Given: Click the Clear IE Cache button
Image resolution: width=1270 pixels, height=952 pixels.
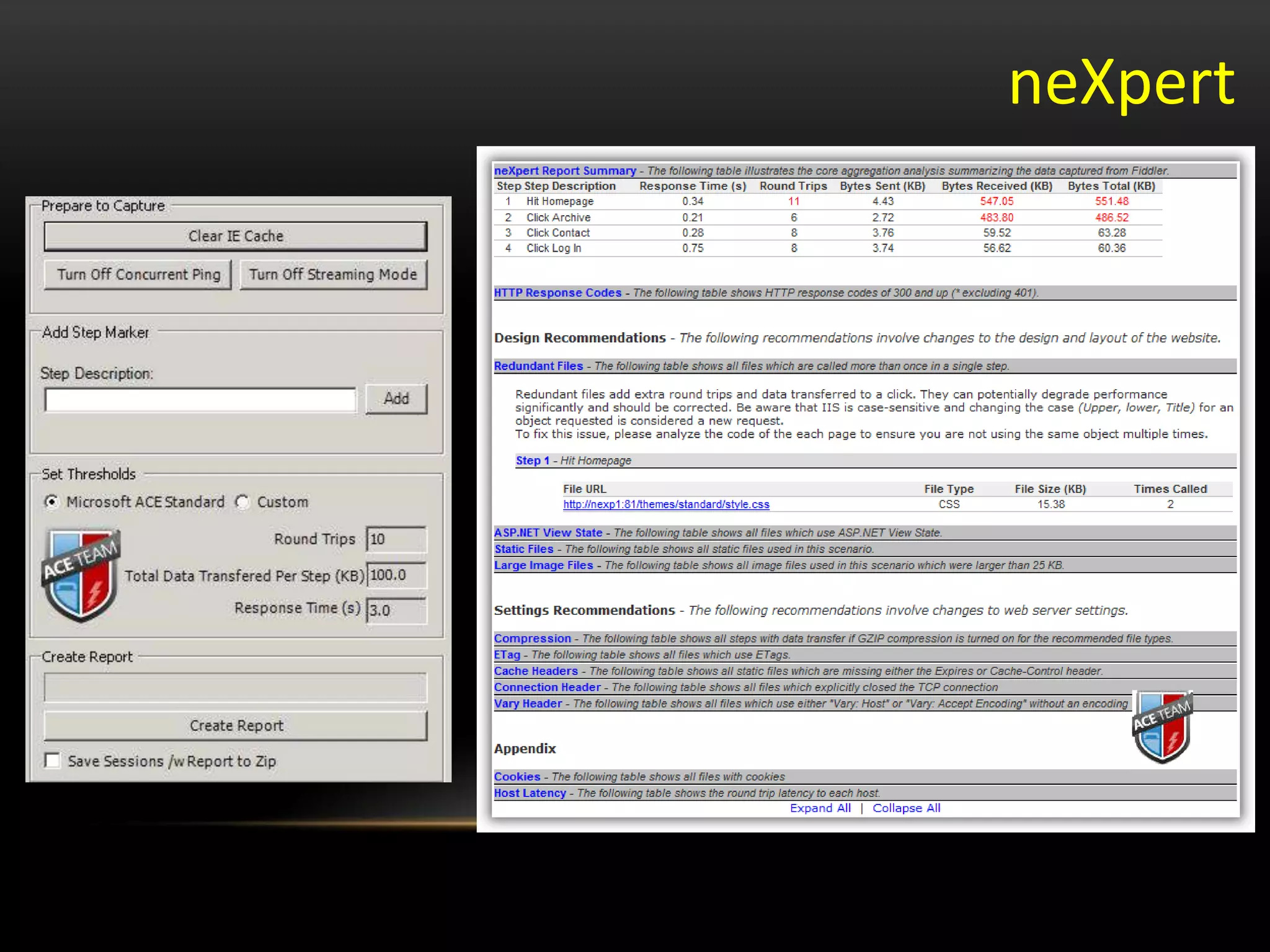Looking at the screenshot, I should pos(236,236).
